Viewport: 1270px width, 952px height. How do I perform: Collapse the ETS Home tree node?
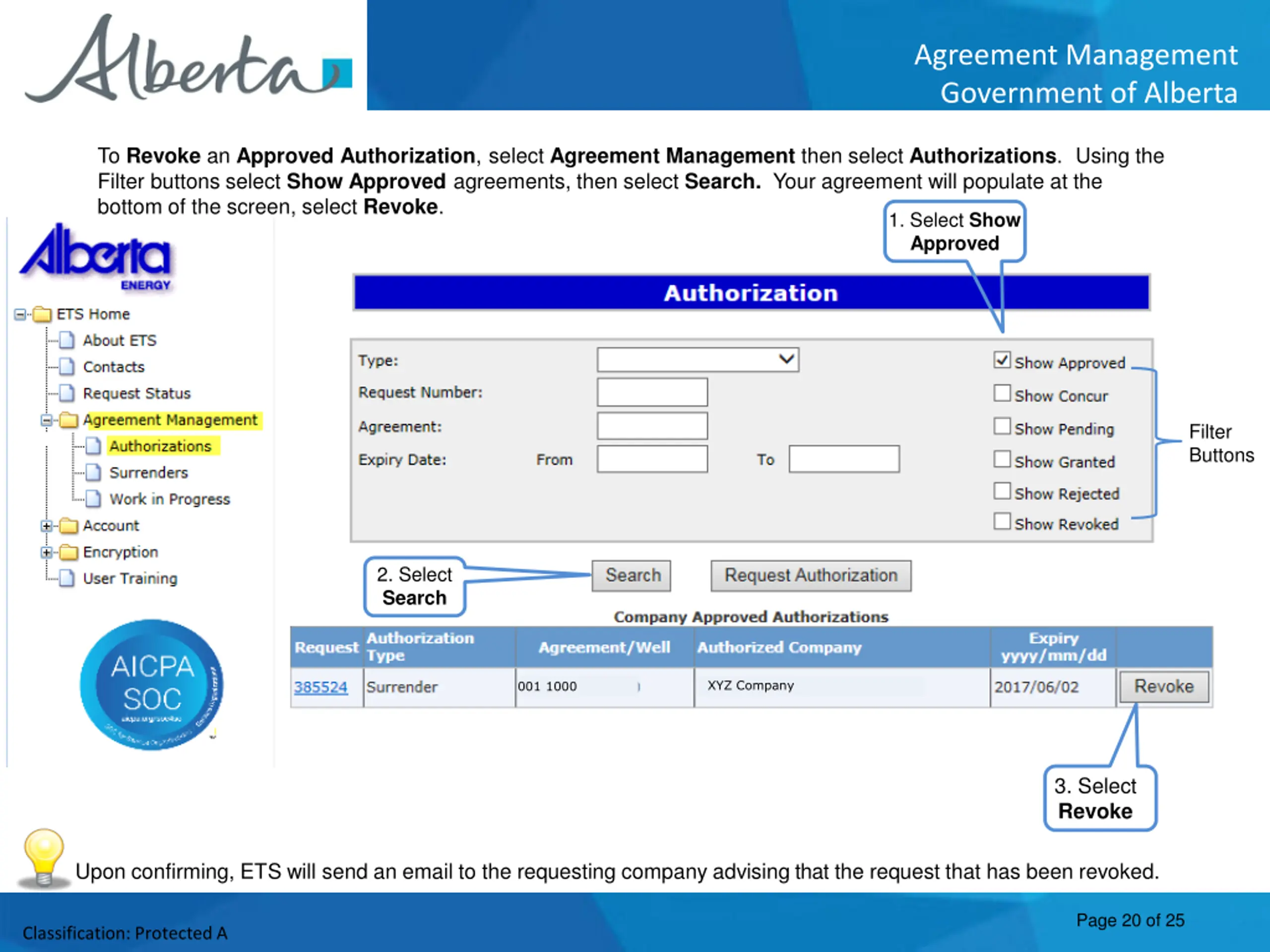click(x=20, y=314)
